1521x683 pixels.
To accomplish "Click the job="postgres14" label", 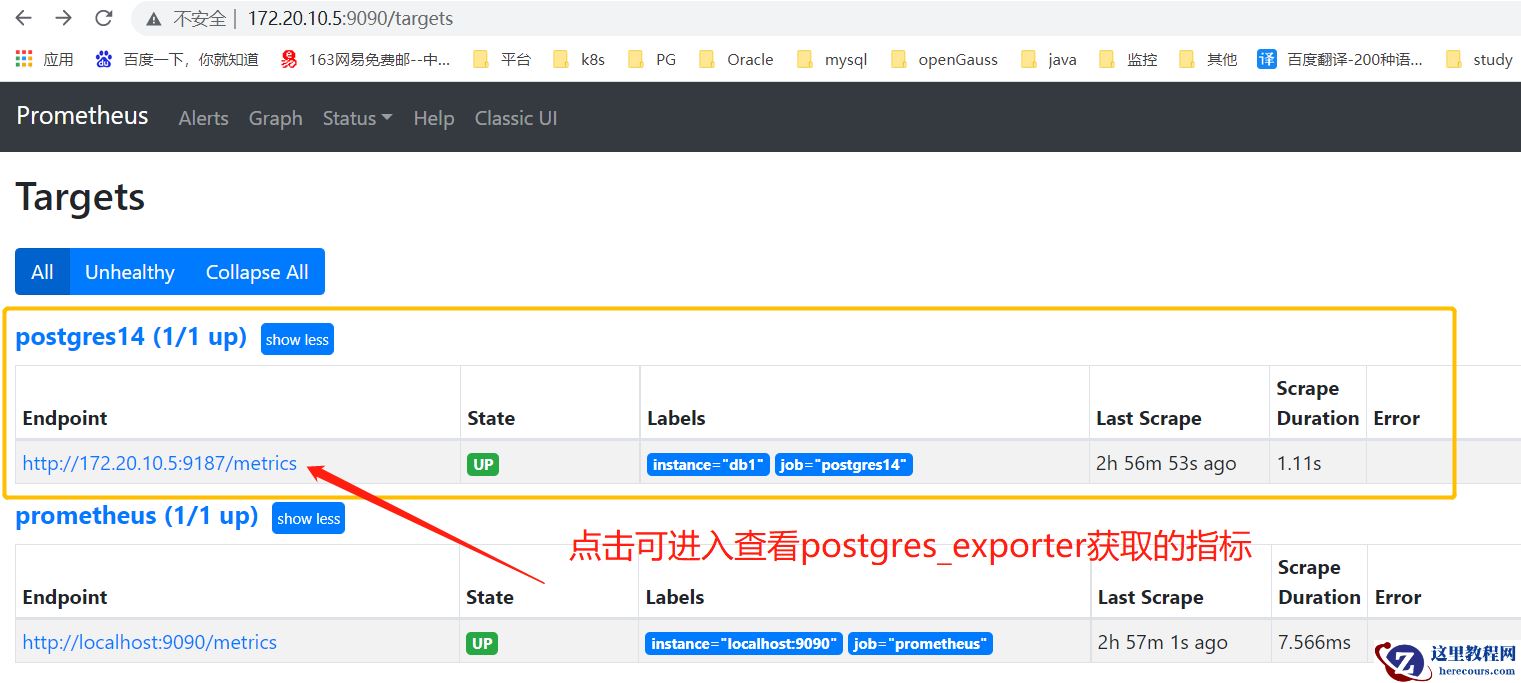I will pos(843,464).
